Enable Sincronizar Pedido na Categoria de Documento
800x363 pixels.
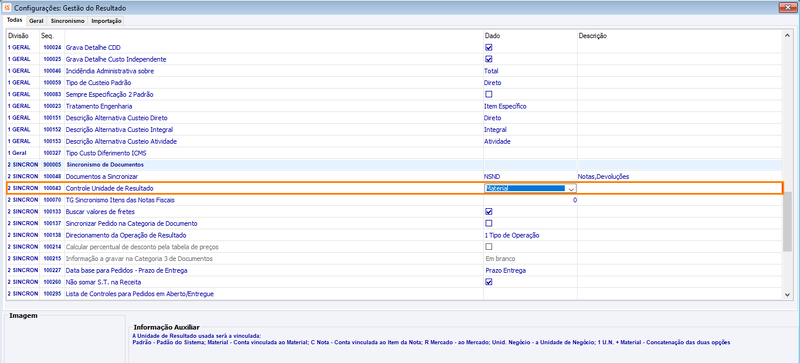tap(488, 223)
